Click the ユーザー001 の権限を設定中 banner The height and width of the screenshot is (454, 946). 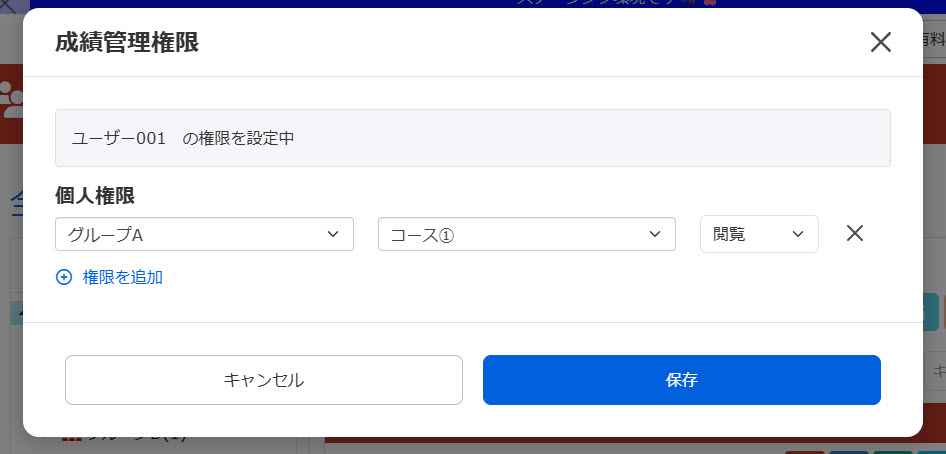point(473,138)
